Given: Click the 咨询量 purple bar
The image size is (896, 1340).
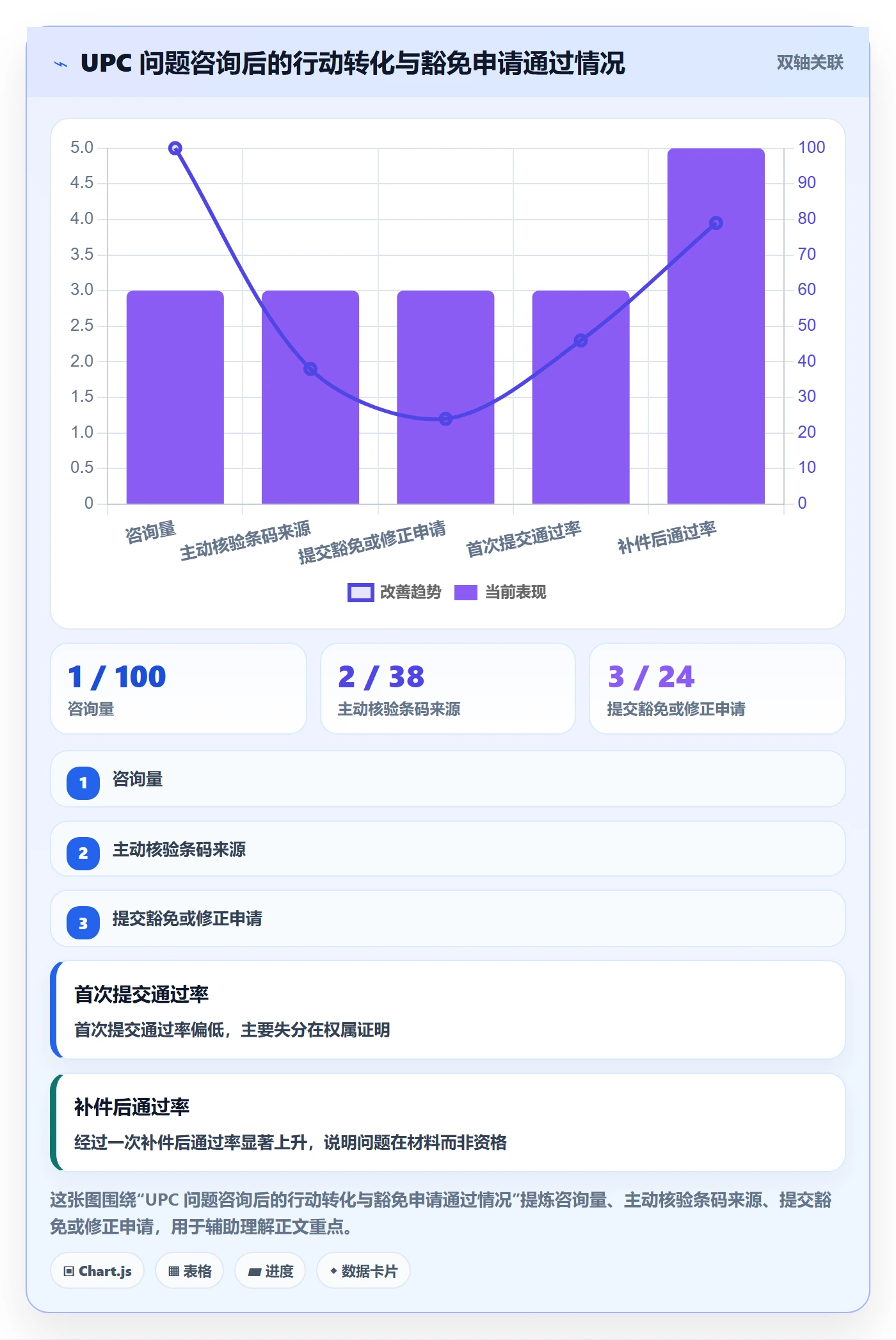Looking at the screenshot, I should 175,397.
